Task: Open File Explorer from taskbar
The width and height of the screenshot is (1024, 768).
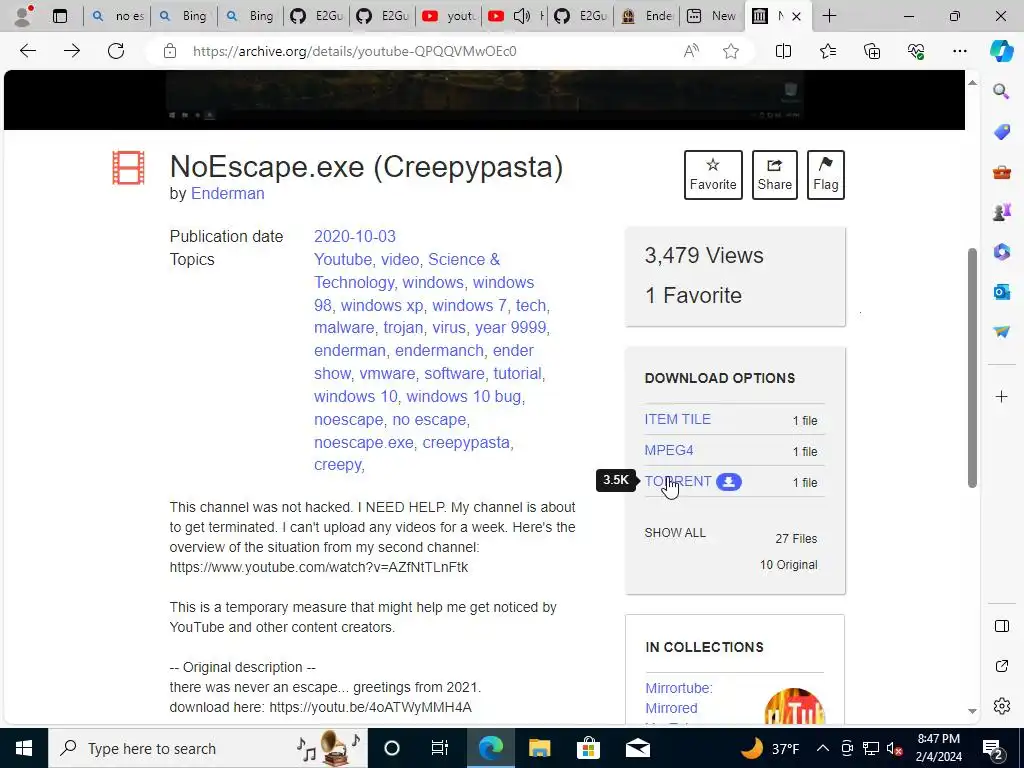Action: [539, 748]
